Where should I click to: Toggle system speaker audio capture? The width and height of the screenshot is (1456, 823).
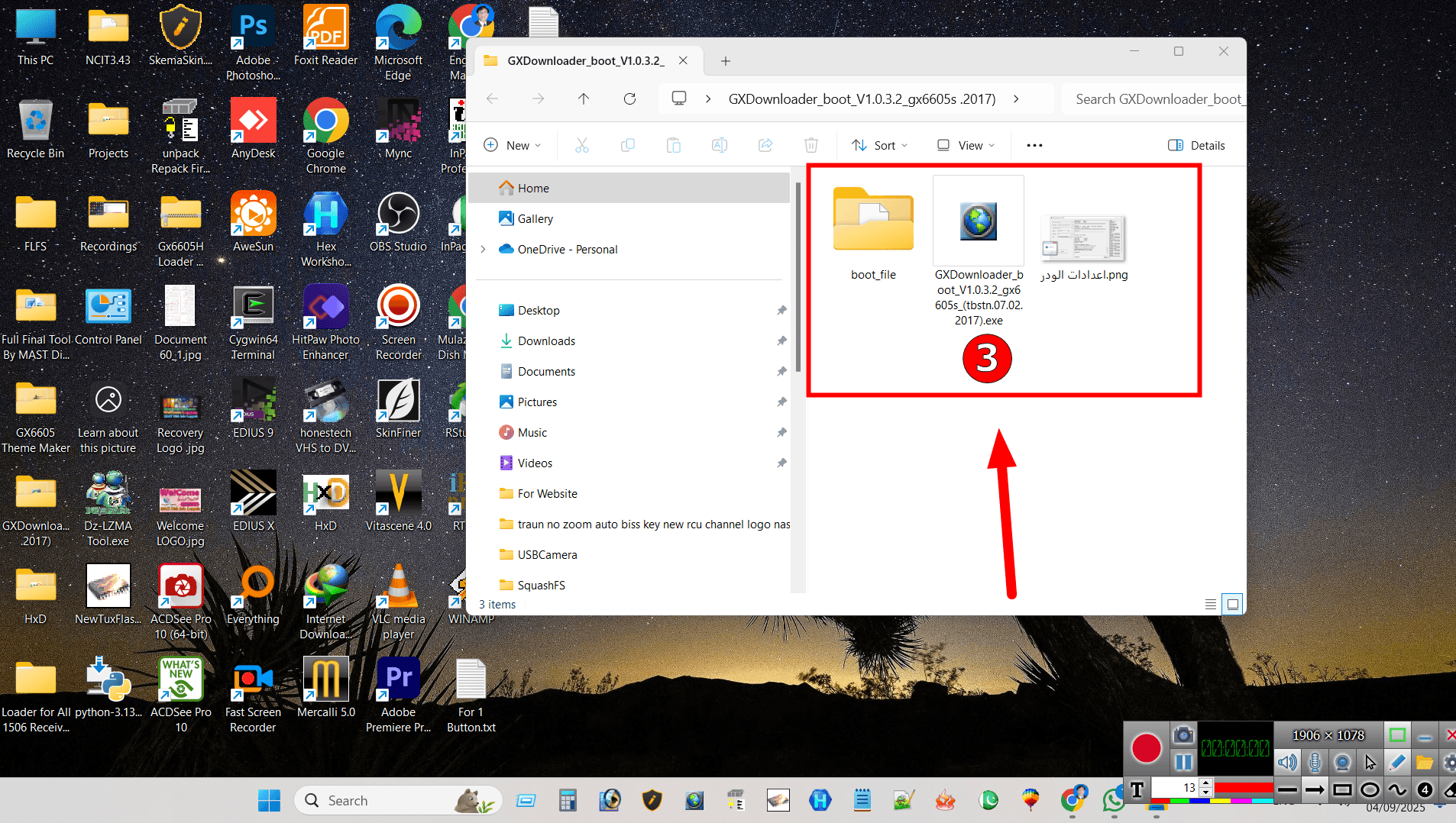1287,763
